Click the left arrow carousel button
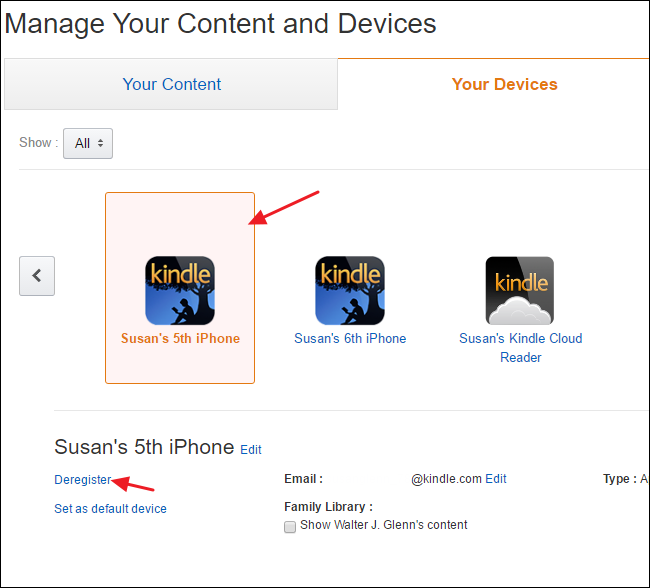650x588 pixels. click(x=37, y=275)
